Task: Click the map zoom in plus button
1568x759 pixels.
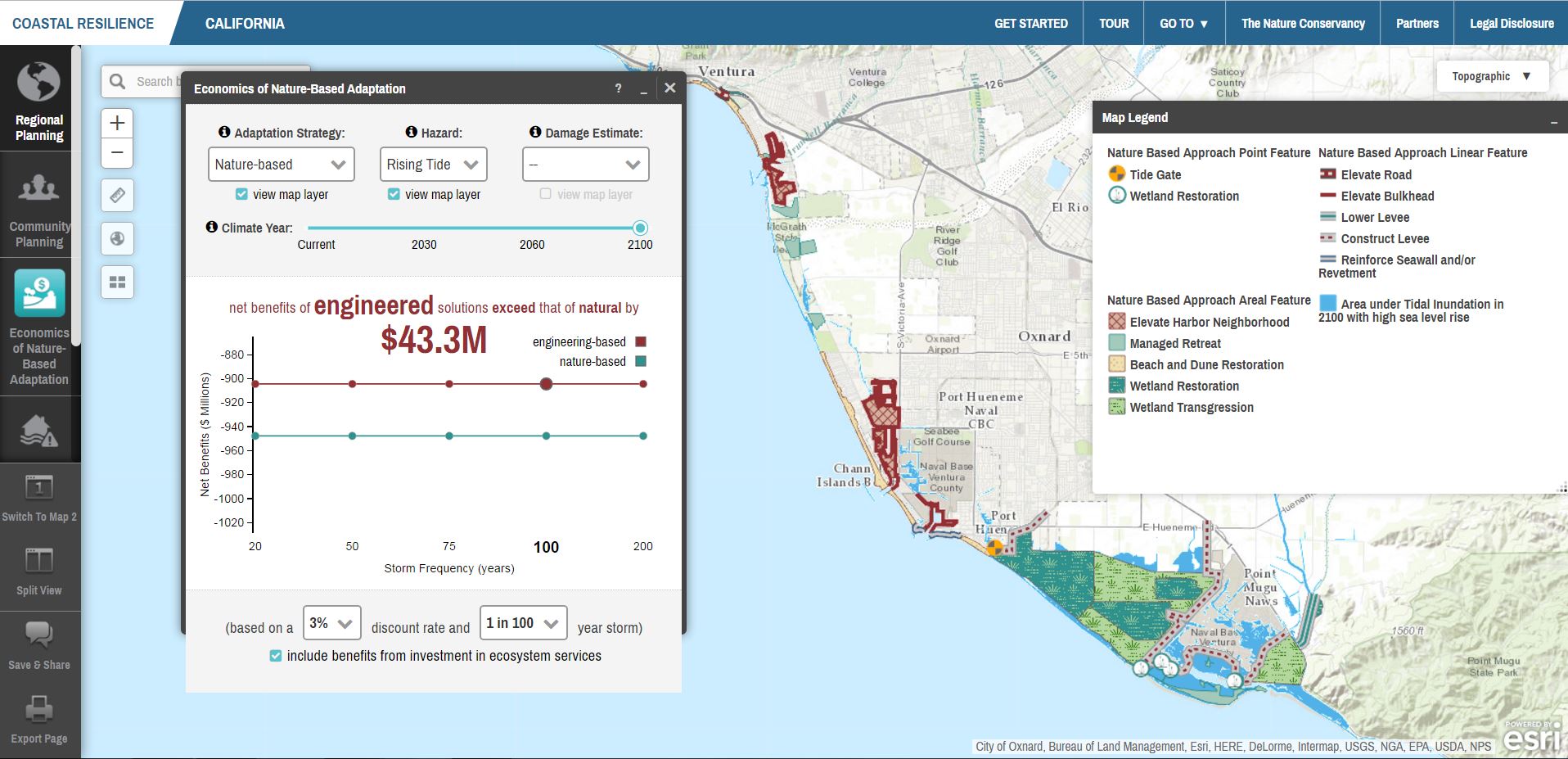Action: click(117, 123)
